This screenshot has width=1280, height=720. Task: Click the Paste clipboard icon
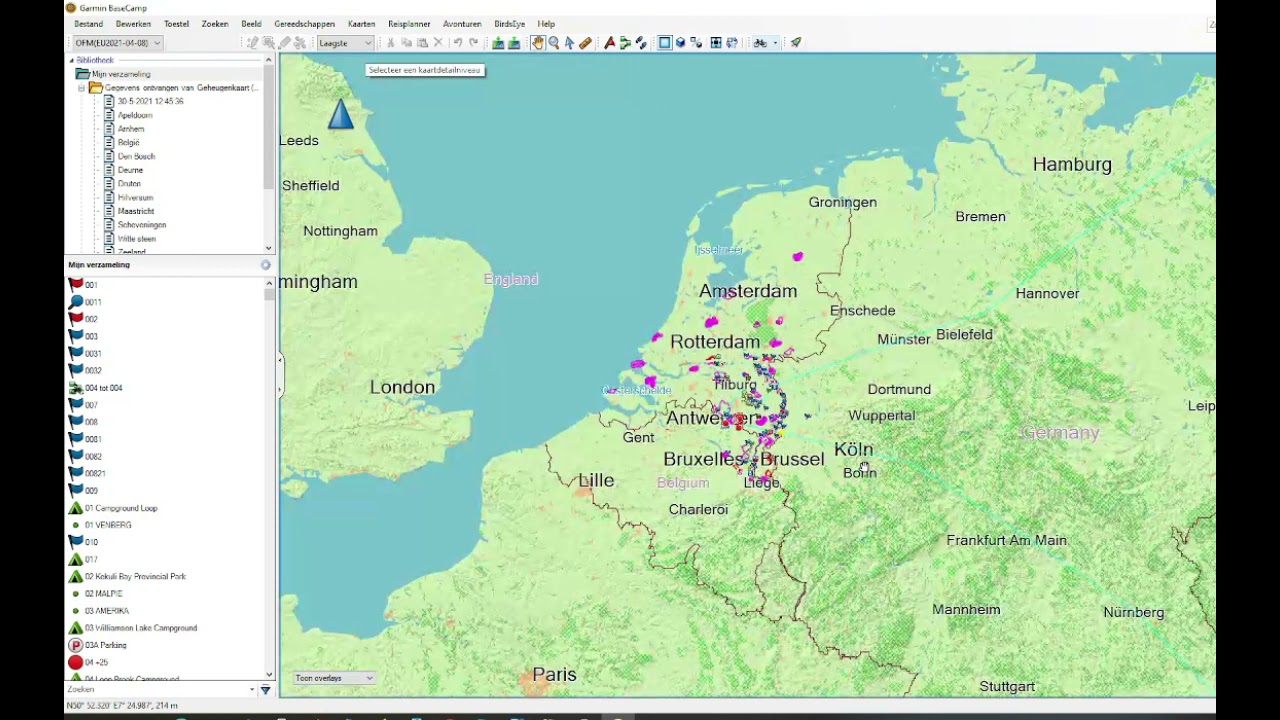point(422,43)
